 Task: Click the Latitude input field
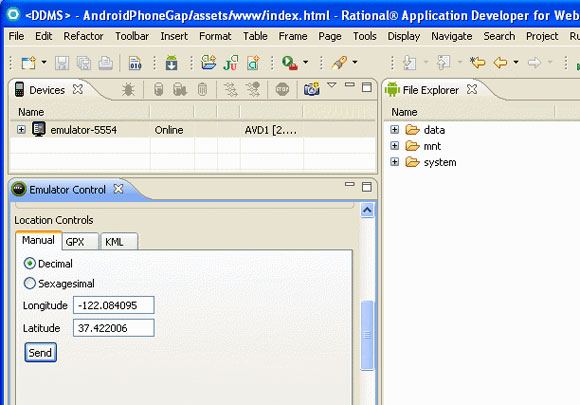pos(114,328)
